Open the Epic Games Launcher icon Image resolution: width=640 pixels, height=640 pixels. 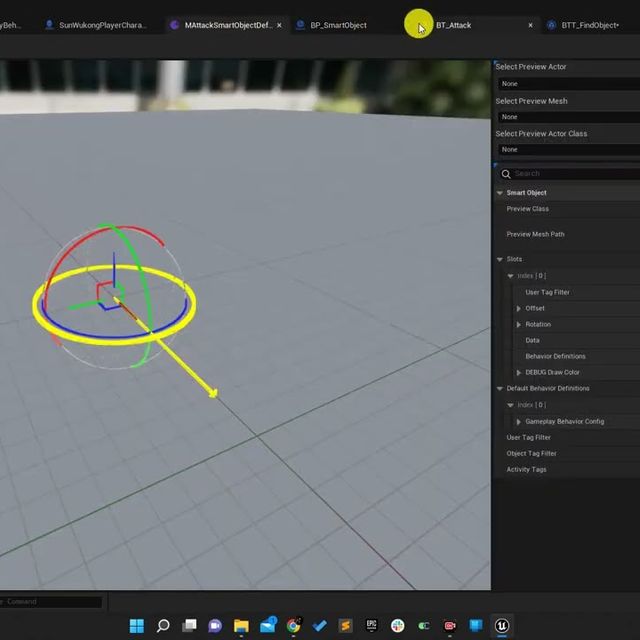pos(371,625)
